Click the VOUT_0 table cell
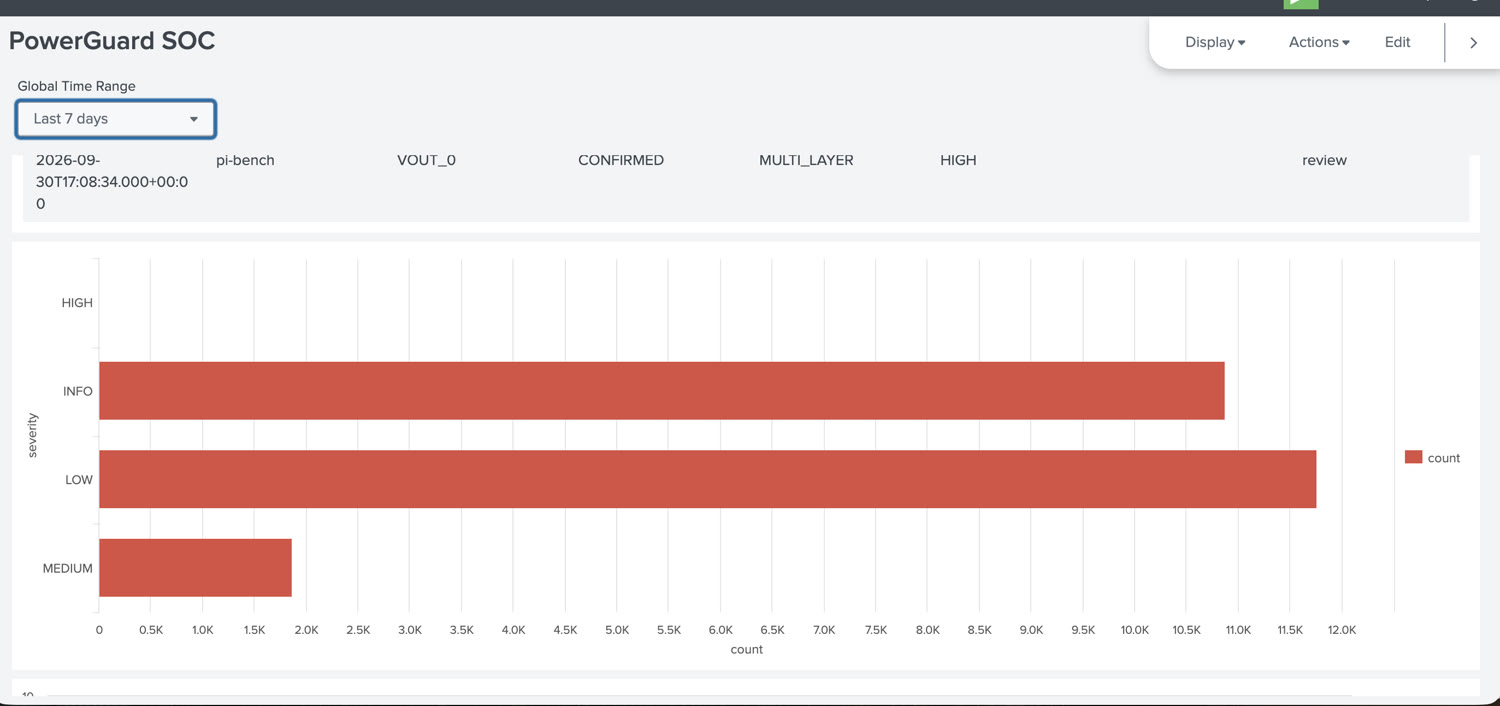This screenshot has height=706, width=1500. 426,160
